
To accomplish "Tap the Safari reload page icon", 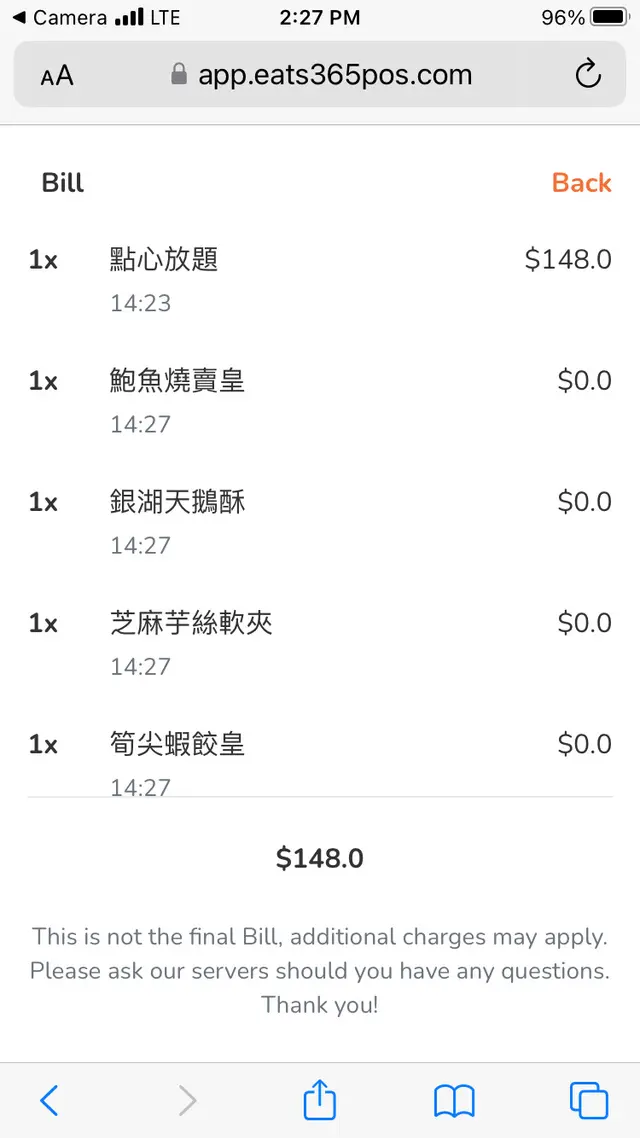I will point(588,74).
